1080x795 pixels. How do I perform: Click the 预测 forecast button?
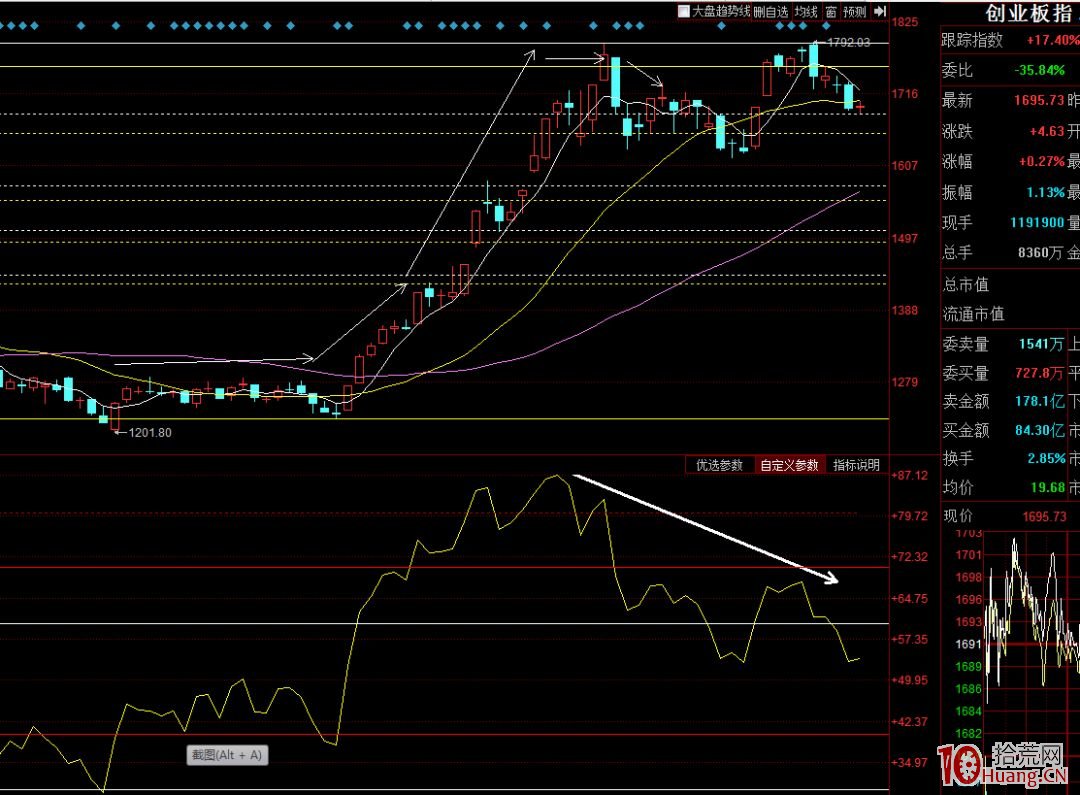(x=854, y=12)
